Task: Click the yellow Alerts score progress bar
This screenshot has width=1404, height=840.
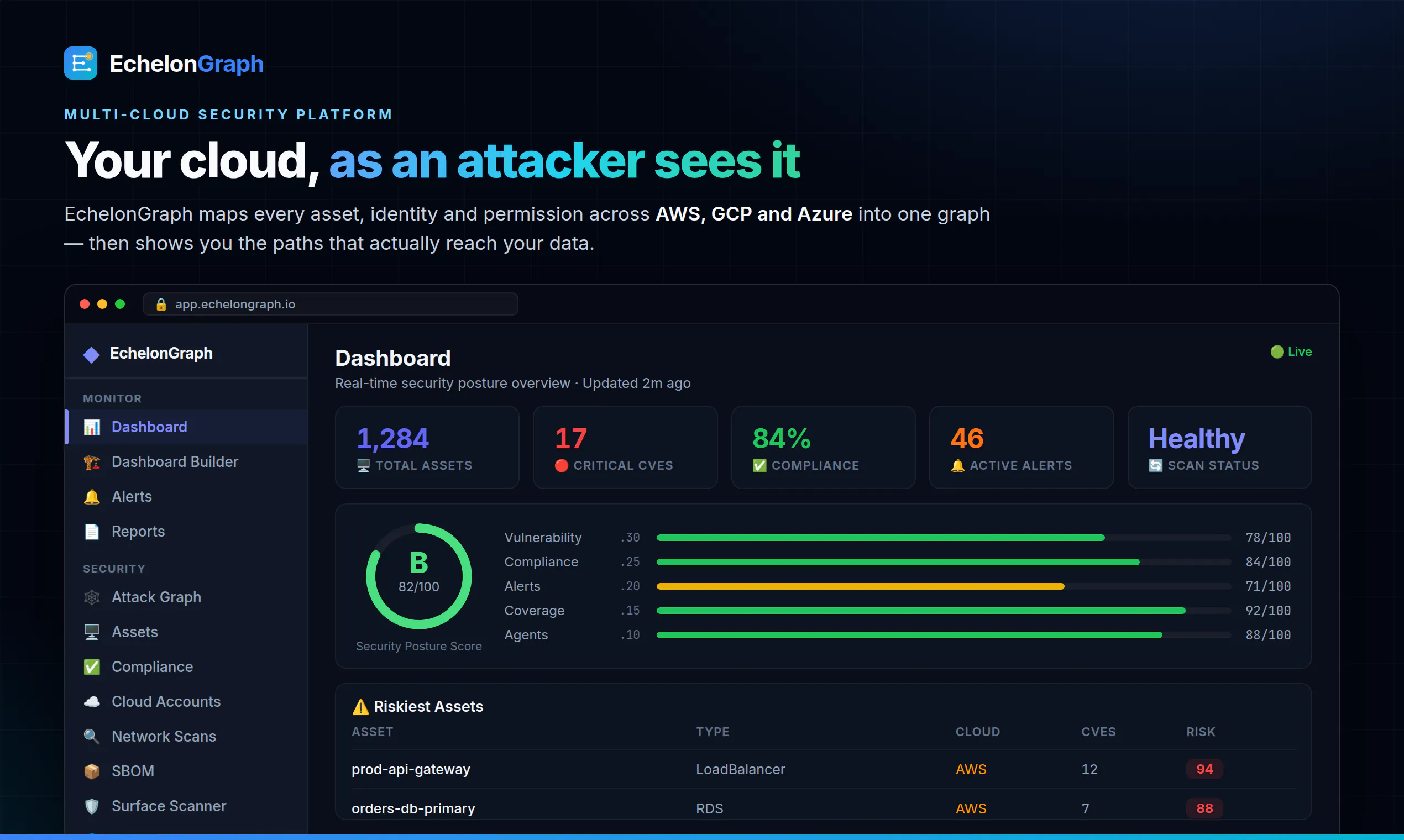Action: pos(944,586)
